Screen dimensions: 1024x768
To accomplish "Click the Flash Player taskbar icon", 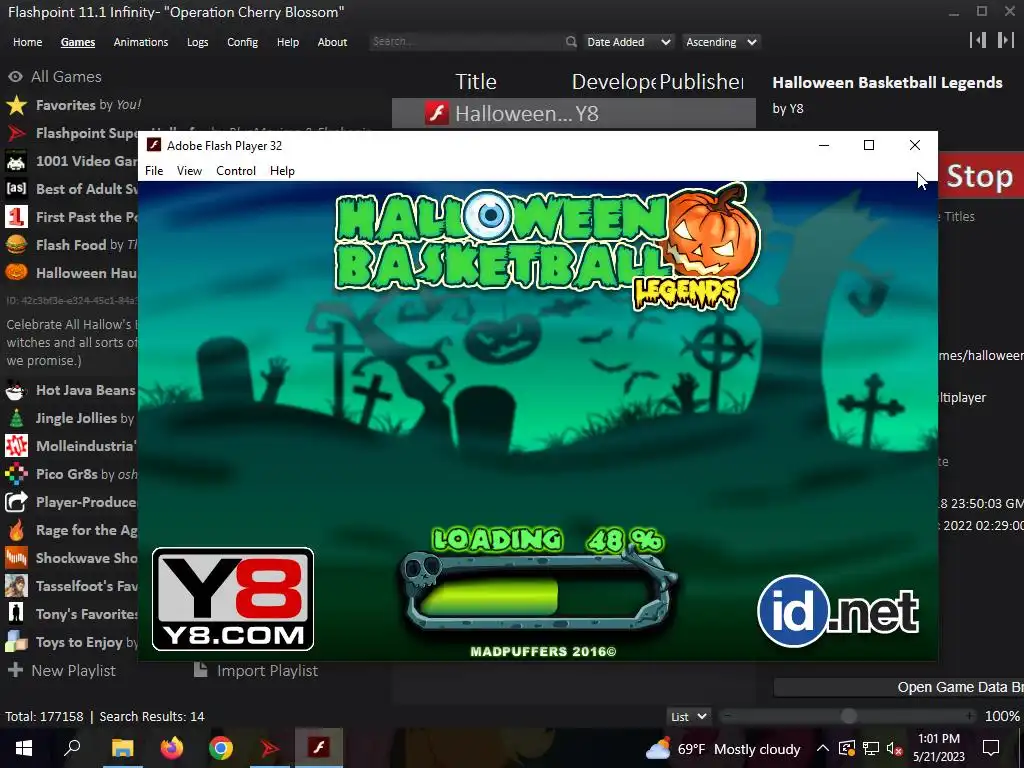I will [319, 748].
